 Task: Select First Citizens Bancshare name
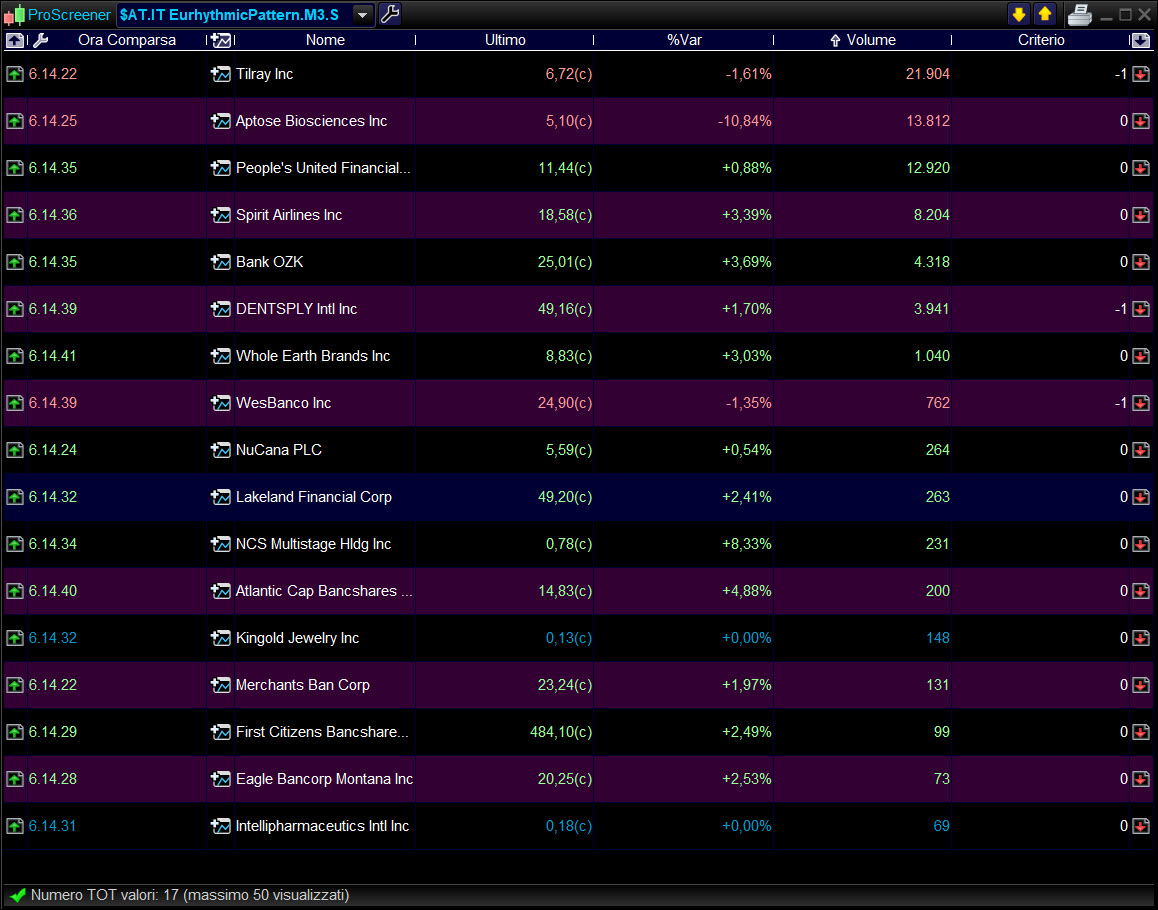click(322, 732)
